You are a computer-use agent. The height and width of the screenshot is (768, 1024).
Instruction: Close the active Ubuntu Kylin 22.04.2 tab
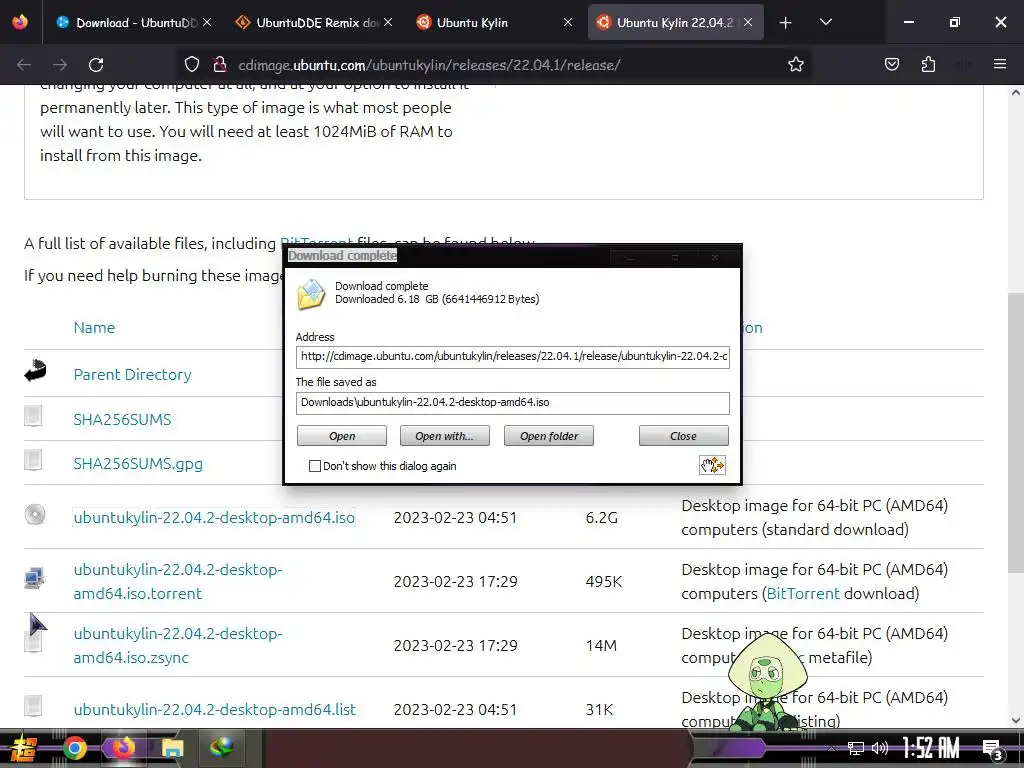(748, 22)
